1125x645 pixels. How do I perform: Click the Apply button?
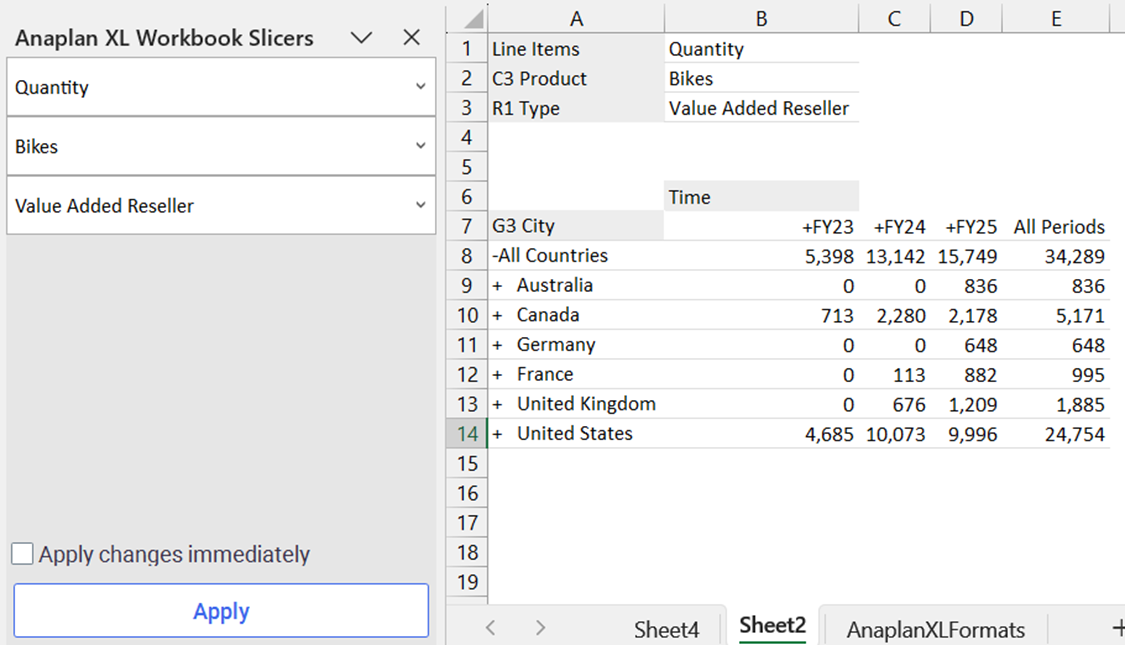pyautogui.click(x=221, y=611)
